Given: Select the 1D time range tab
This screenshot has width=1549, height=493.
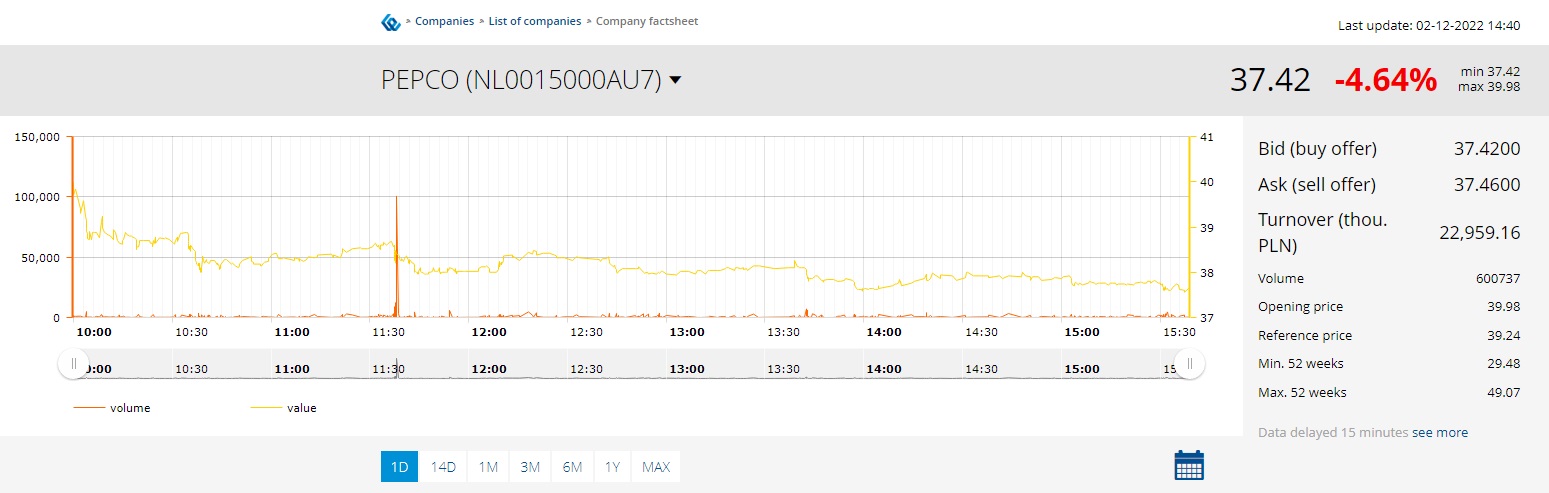Looking at the screenshot, I should pyautogui.click(x=399, y=466).
